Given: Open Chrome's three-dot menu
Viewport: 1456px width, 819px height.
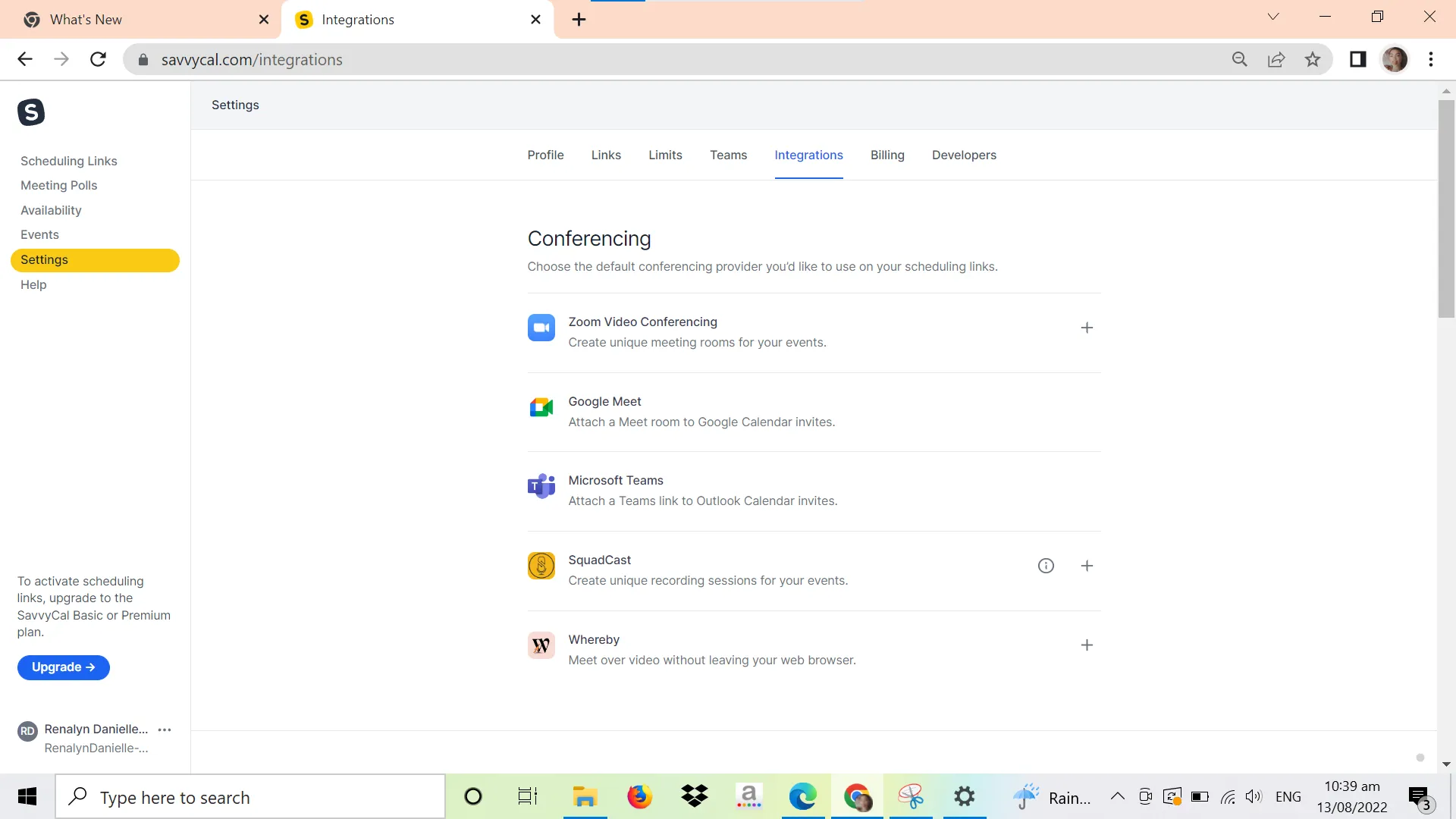Looking at the screenshot, I should [1431, 59].
